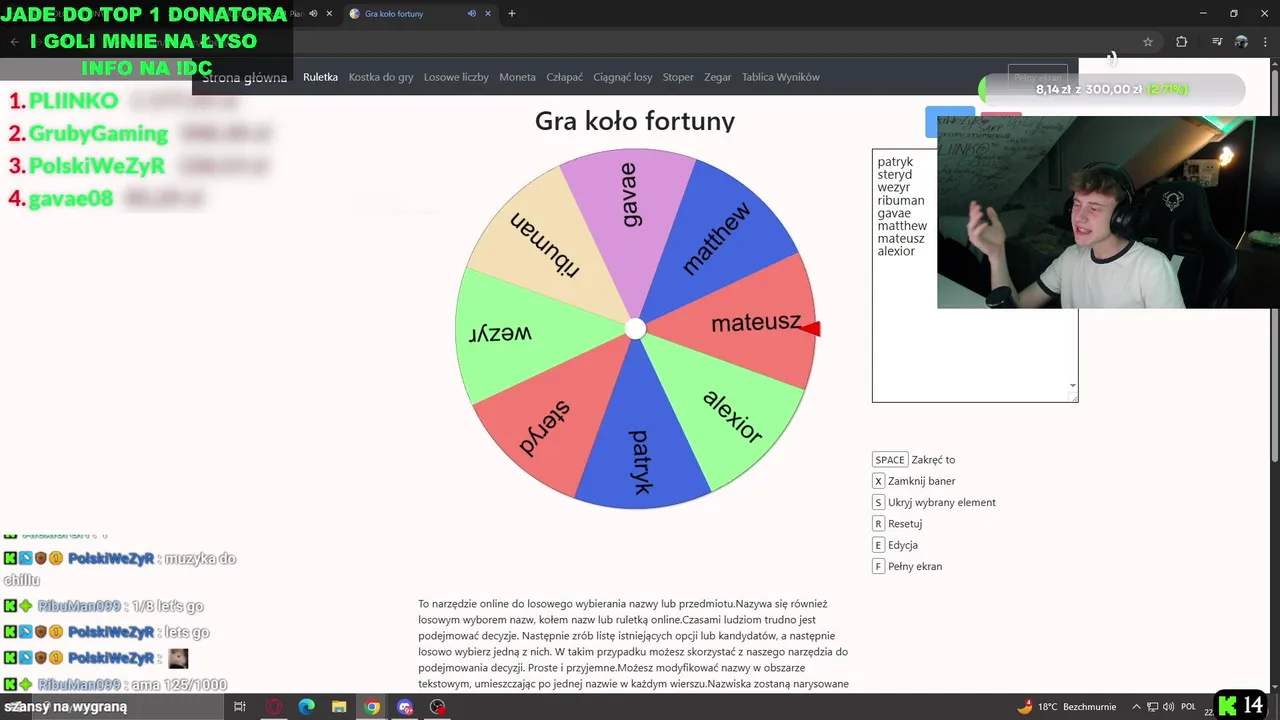Select Ruletka in the site menu
This screenshot has width=1280, height=720.
pos(320,77)
